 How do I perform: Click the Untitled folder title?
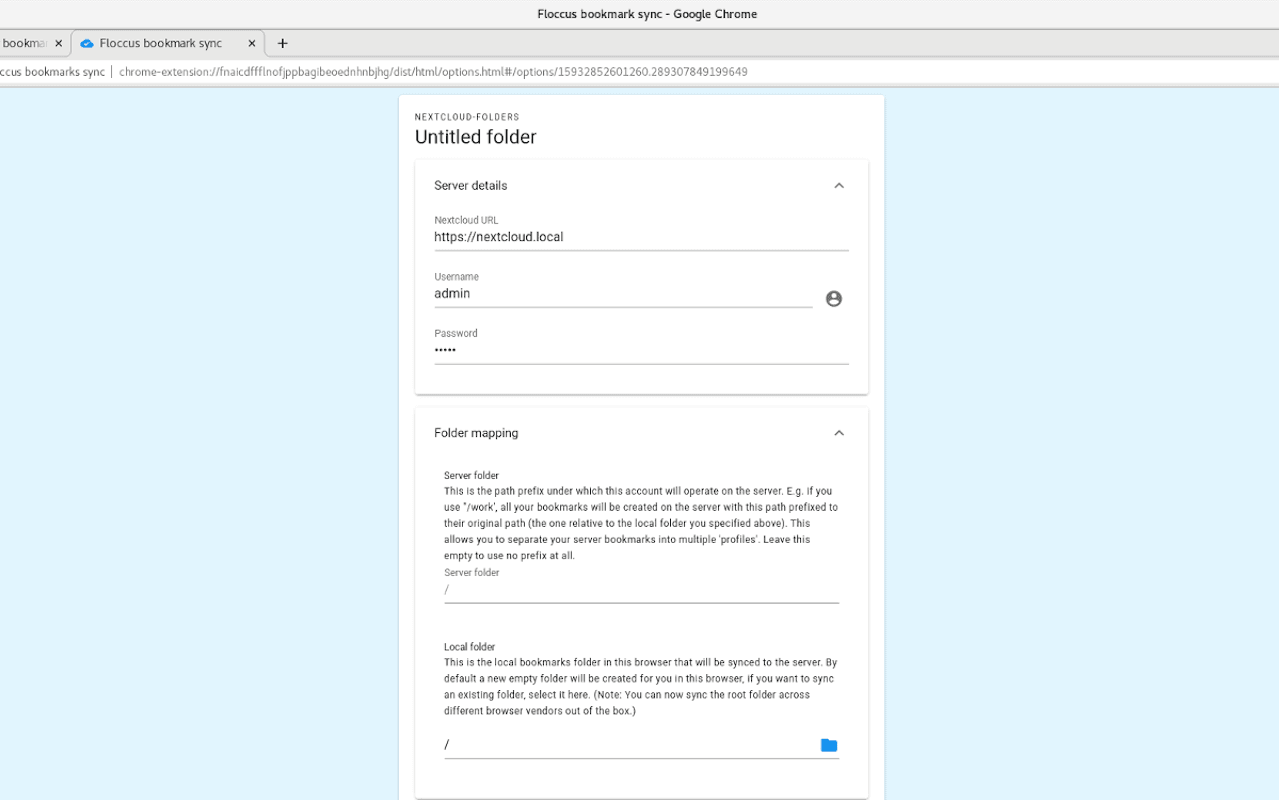coord(476,137)
